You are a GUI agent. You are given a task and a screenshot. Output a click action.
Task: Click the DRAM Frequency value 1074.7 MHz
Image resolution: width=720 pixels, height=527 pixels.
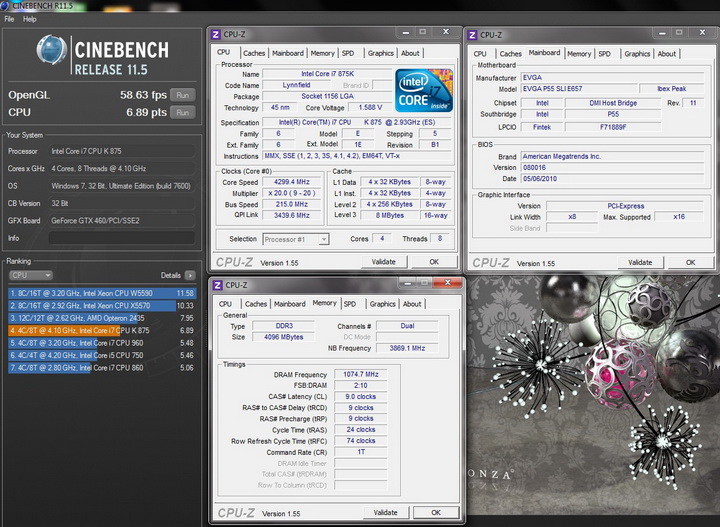click(x=360, y=374)
